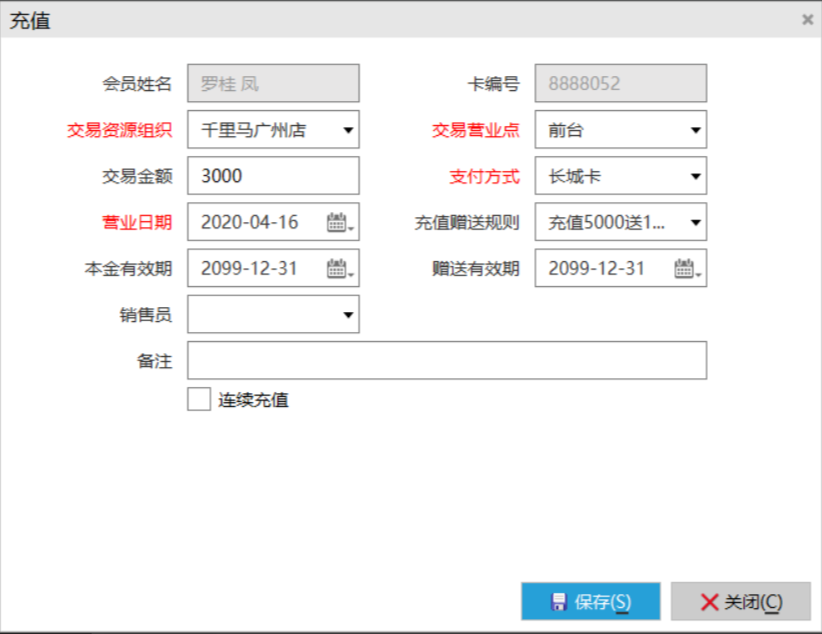Click the 保存(S) button
Viewport: 822px width, 634px height.
[x=590, y=602]
